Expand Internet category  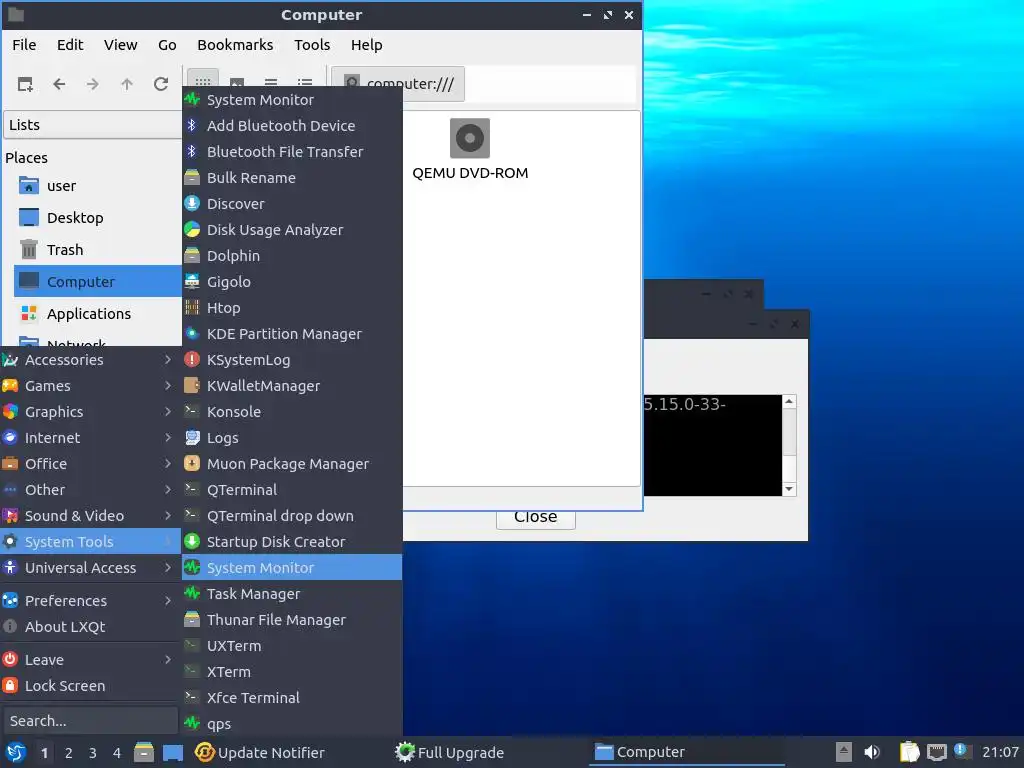point(90,438)
